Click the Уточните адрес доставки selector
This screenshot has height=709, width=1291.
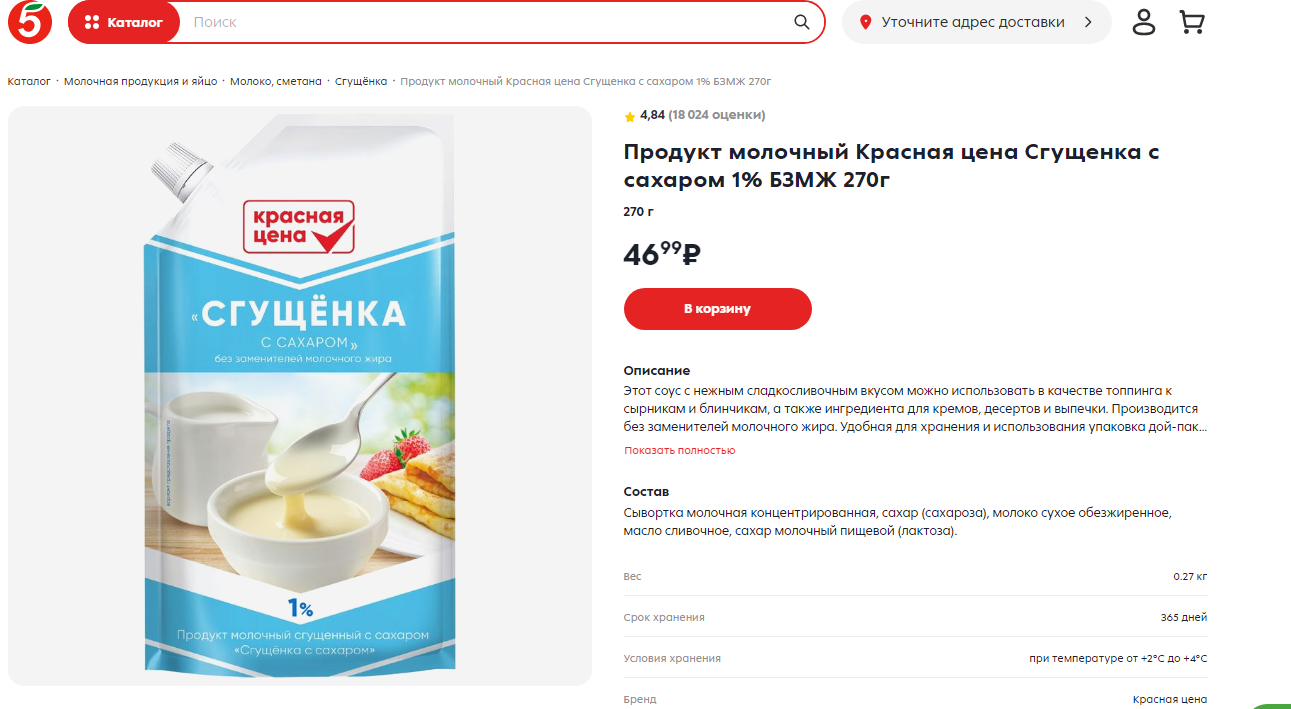click(976, 22)
